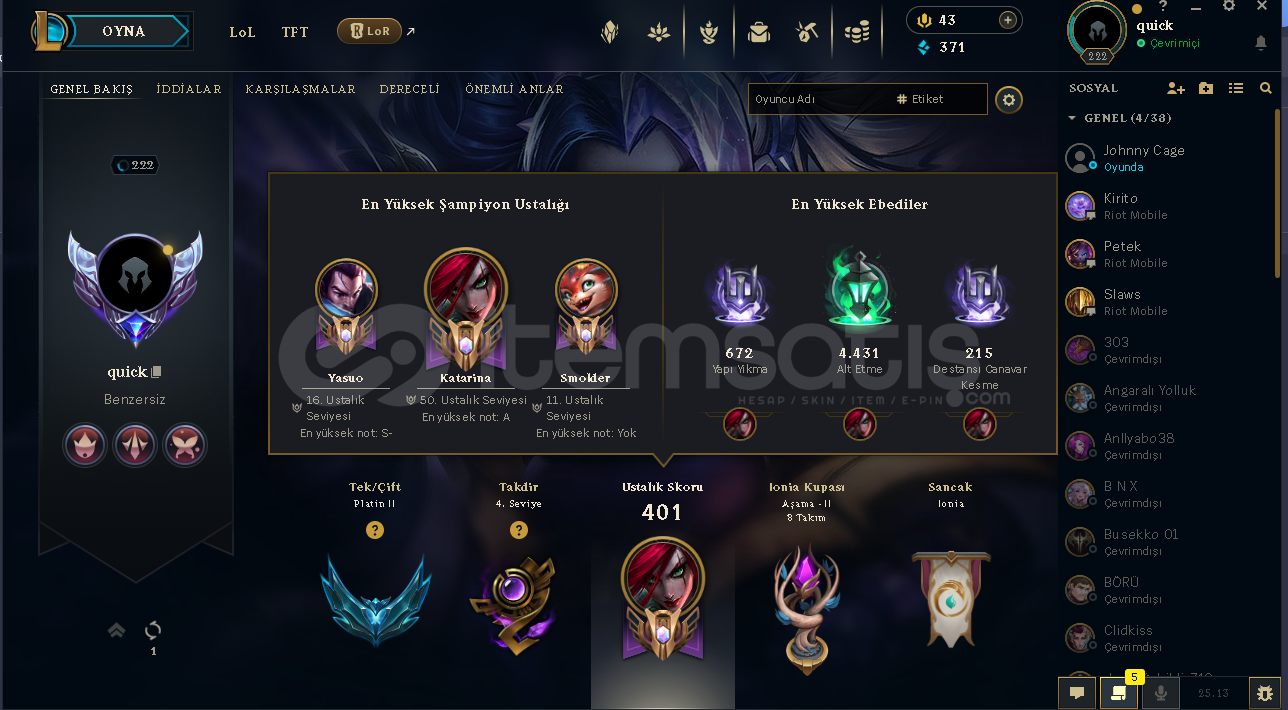Click the OYNA play button
1288x710 pixels.
(124, 32)
